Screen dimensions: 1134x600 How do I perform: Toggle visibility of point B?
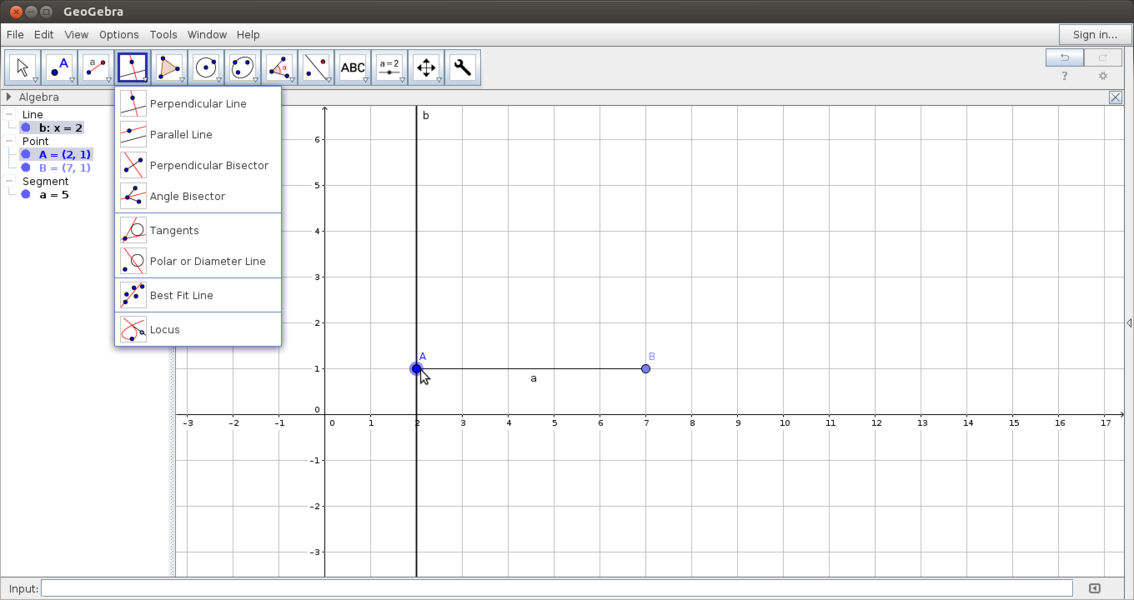pyautogui.click(x=25, y=167)
